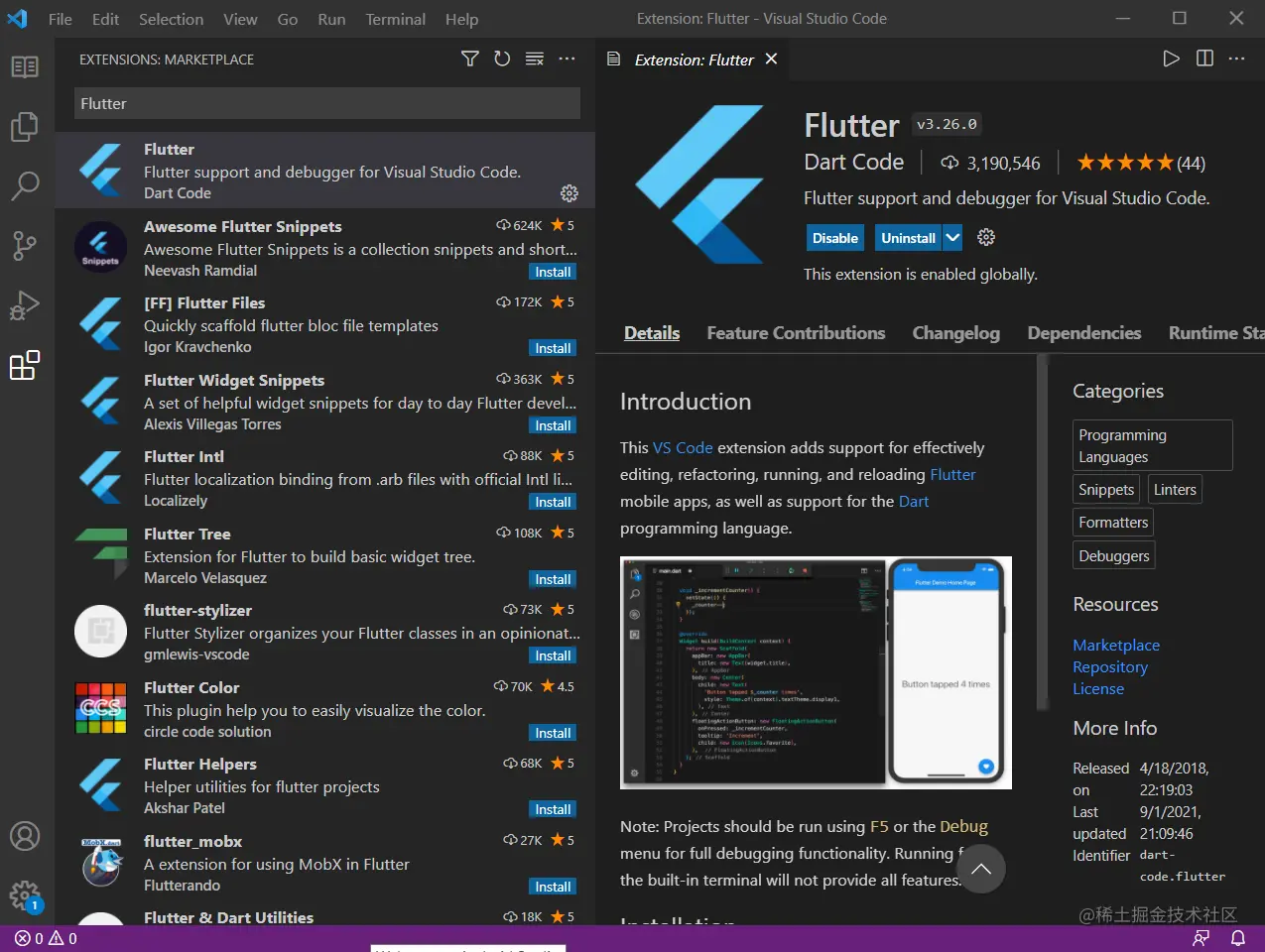This screenshot has width=1265, height=952.
Task: Open the Go menu
Action: tap(288, 19)
